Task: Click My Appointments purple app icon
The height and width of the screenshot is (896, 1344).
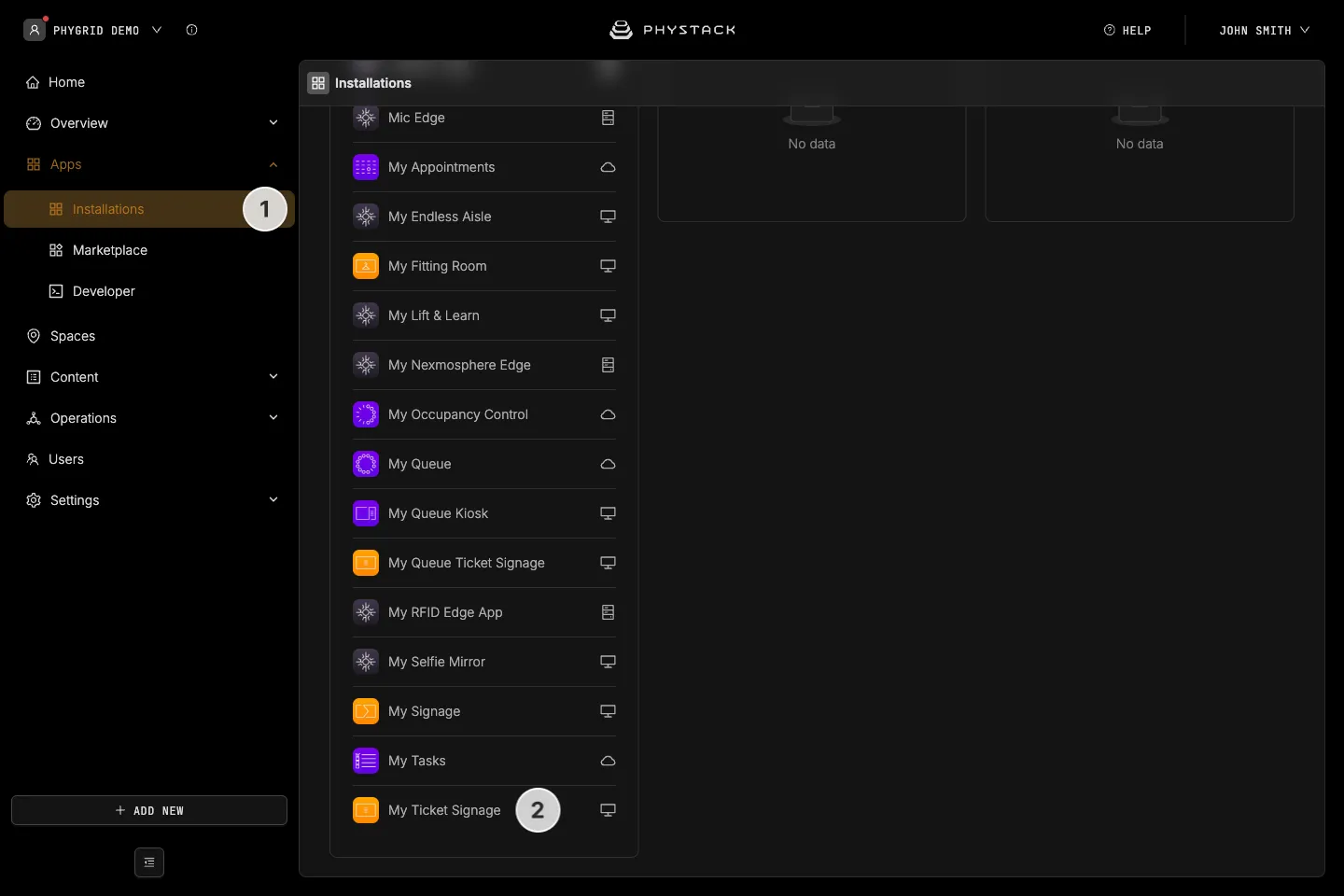Action: [366, 167]
